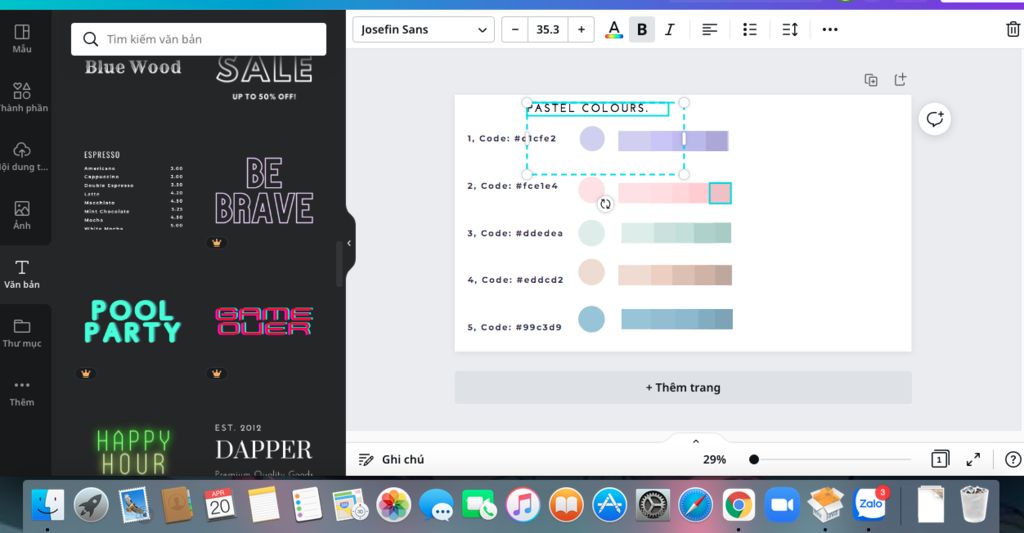Increase font size with plus button
The width and height of the screenshot is (1024, 533).
[581, 29]
